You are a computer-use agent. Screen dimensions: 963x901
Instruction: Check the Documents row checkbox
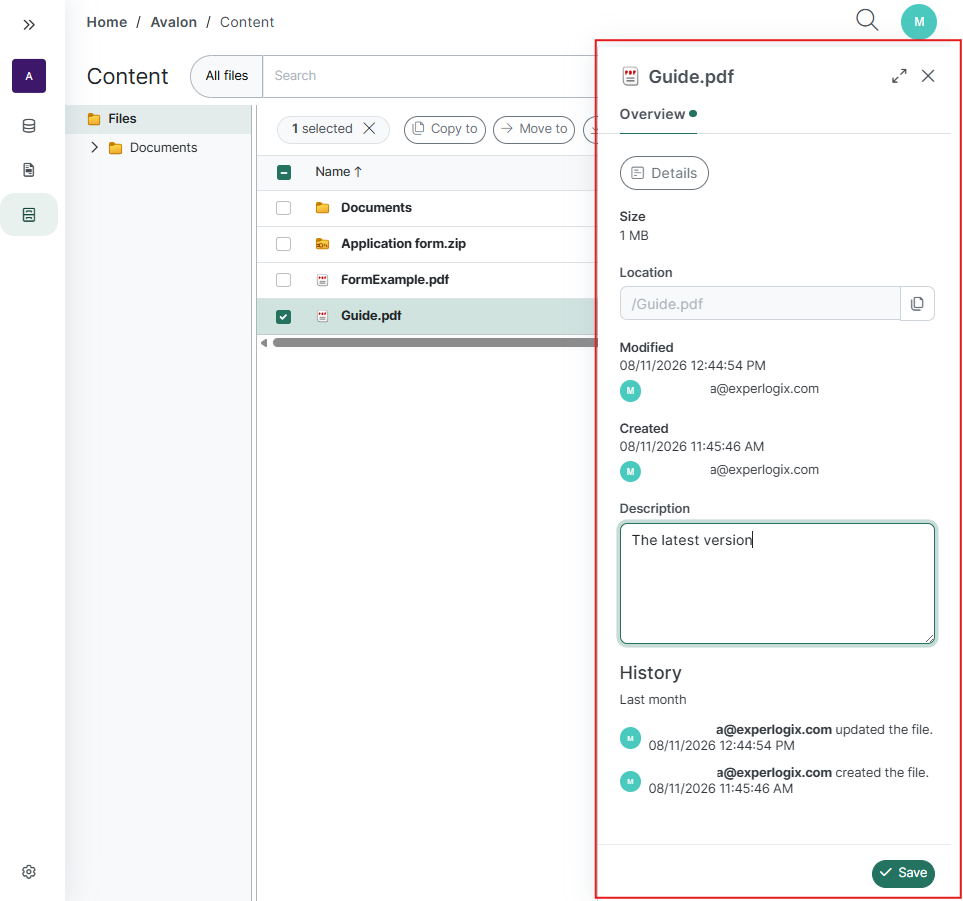(x=283, y=208)
